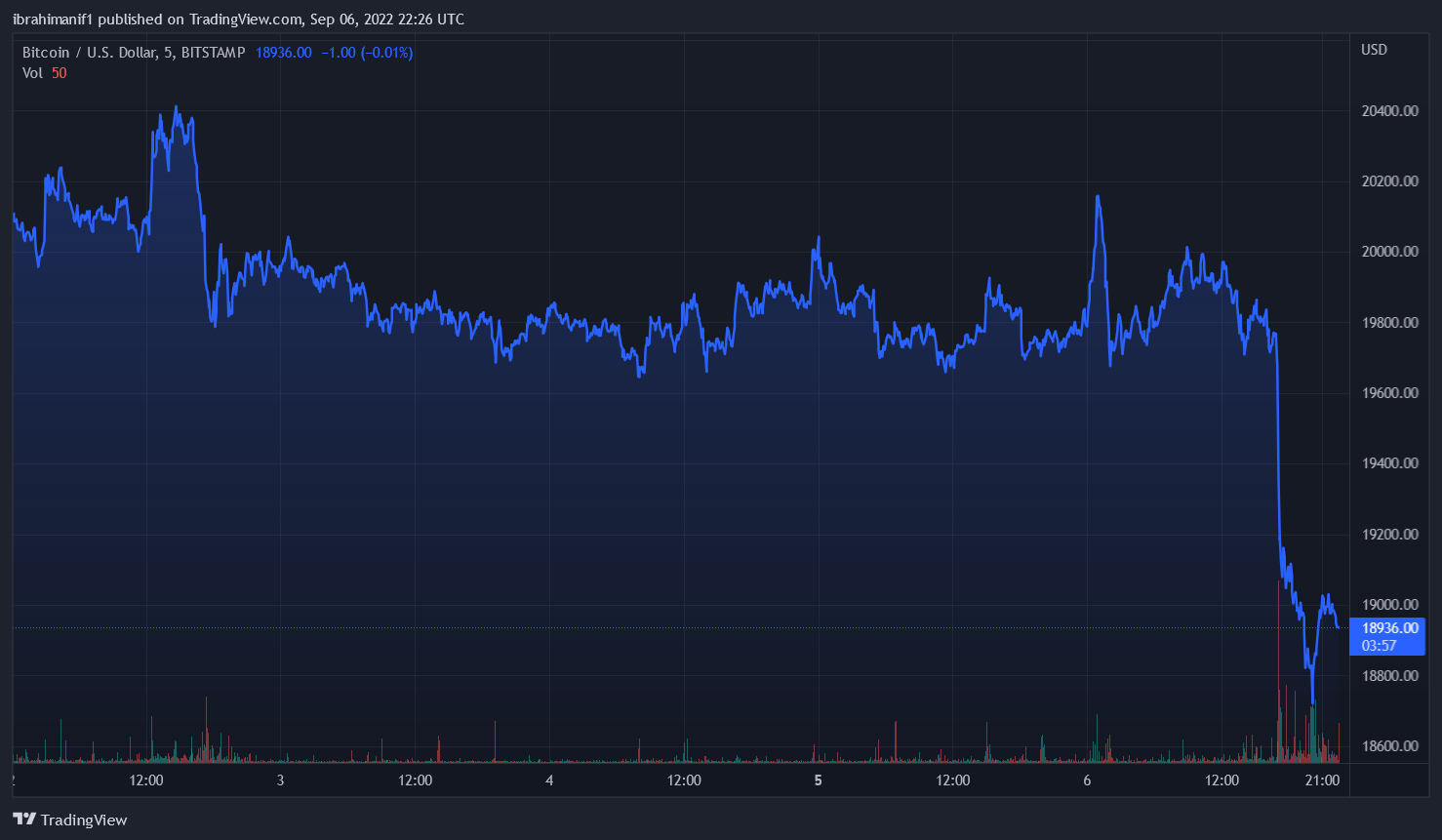The width and height of the screenshot is (1442, 840).
Task: Open the USD currency selector on price axis
Action: click(x=1374, y=50)
